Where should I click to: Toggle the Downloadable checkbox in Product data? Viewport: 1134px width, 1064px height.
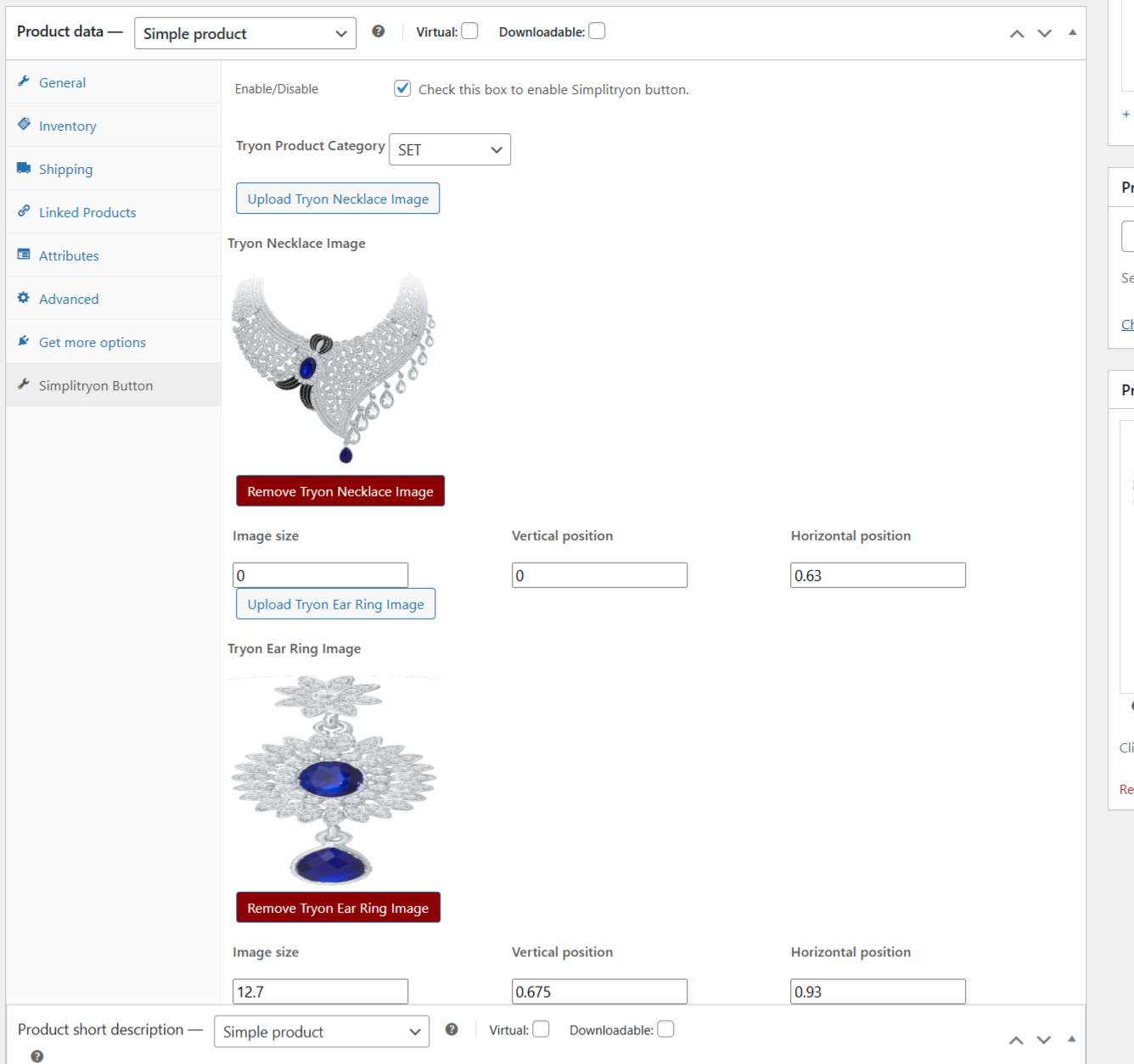(x=597, y=31)
